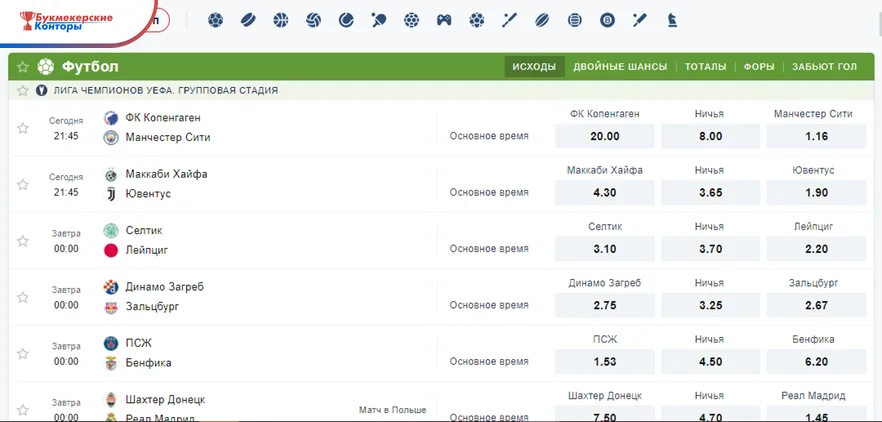Image resolution: width=882 pixels, height=422 pixels.
Task: Select the baseball bat icon
Action: click(509, 20)
